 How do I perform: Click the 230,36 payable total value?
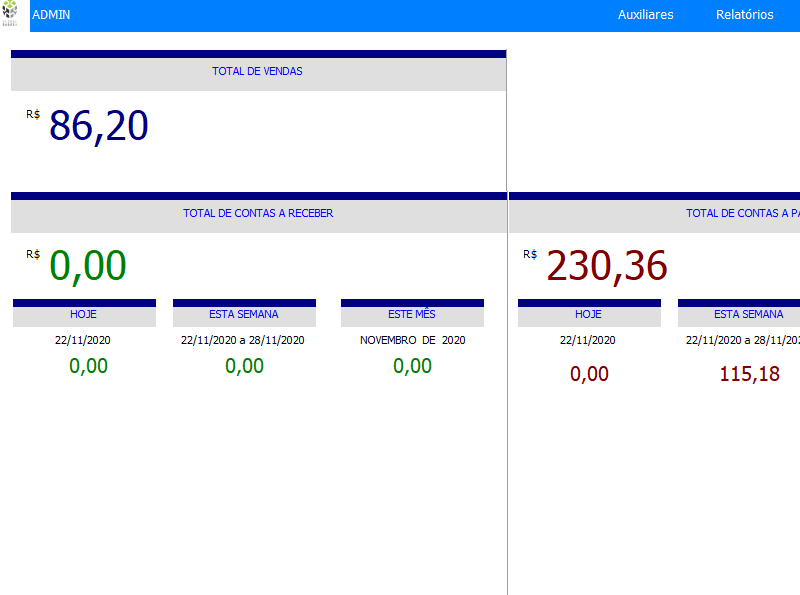[x=606, y=267]
